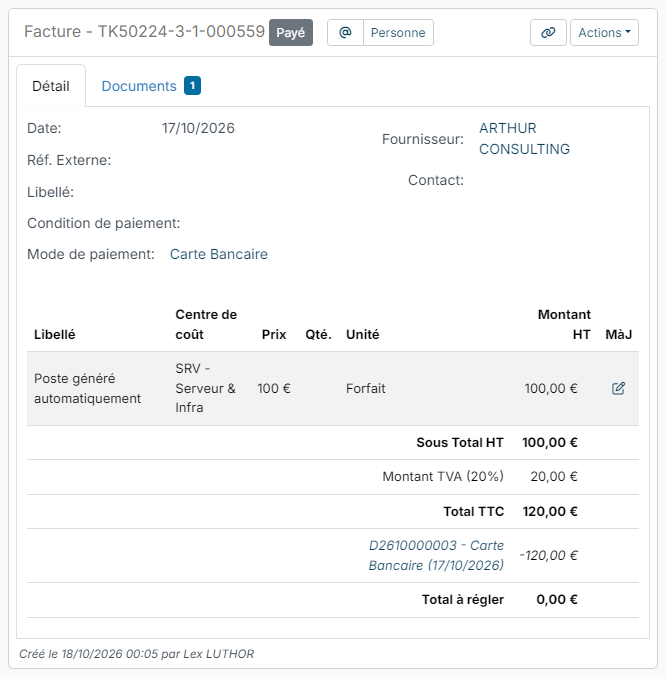Viewport: 666px width, 677px height.
Task: Click the Forfait unit cell
Action: click(x=365, y=388)
